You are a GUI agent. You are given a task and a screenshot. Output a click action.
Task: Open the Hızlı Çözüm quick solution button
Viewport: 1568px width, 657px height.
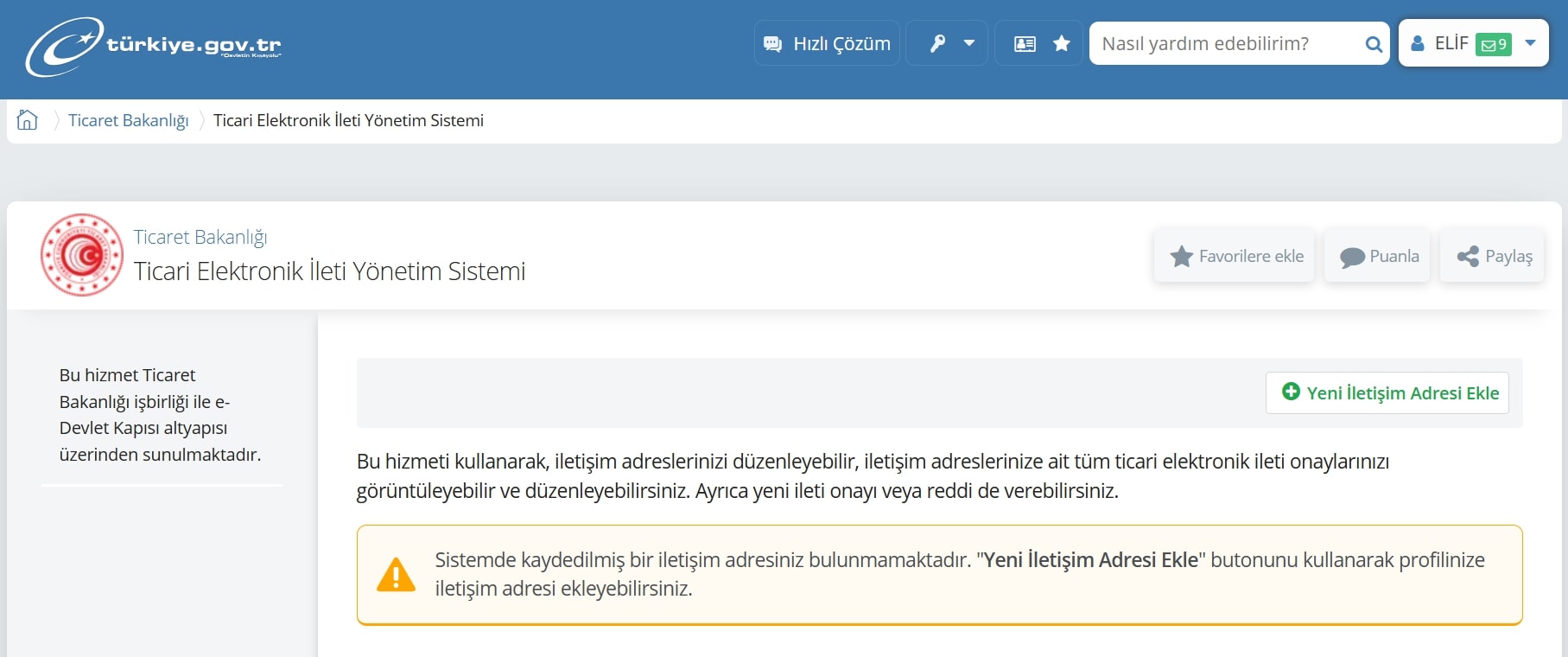tap(827, 43)
